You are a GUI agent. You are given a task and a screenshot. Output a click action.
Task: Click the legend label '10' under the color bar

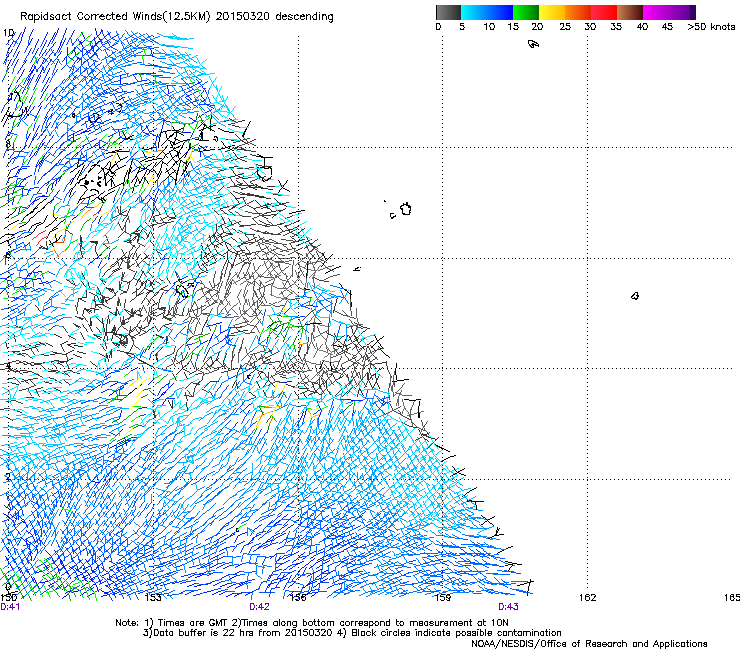point(489,26)
